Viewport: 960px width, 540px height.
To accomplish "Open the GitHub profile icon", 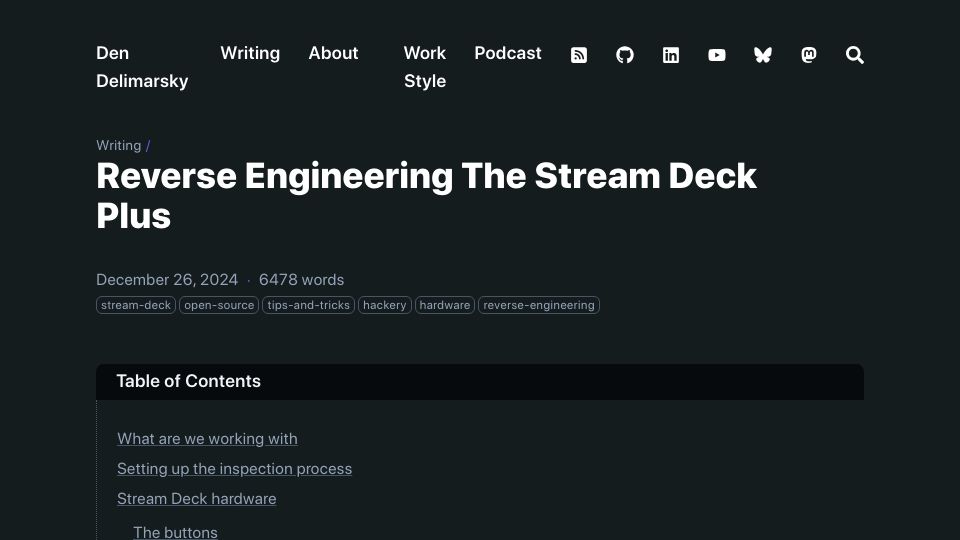I will (x=624, y=55).
